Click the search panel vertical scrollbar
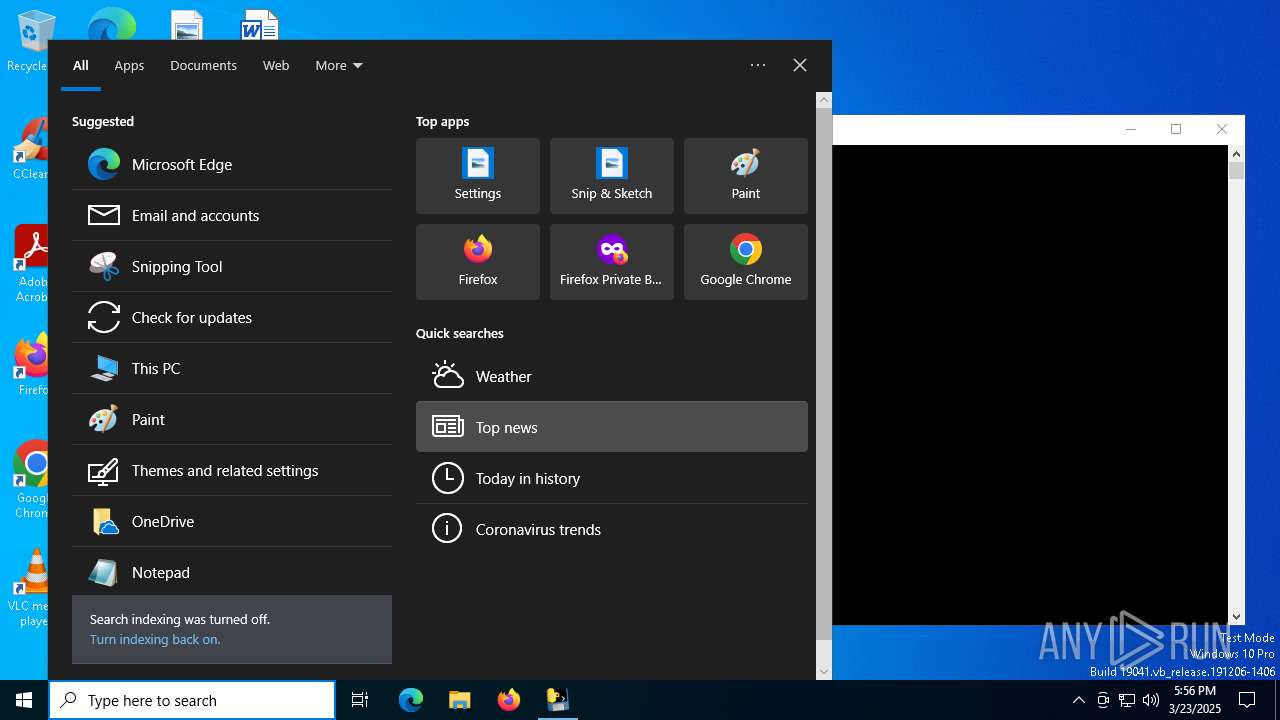Viewport: 1280px width, 720px height. [824, 374]
